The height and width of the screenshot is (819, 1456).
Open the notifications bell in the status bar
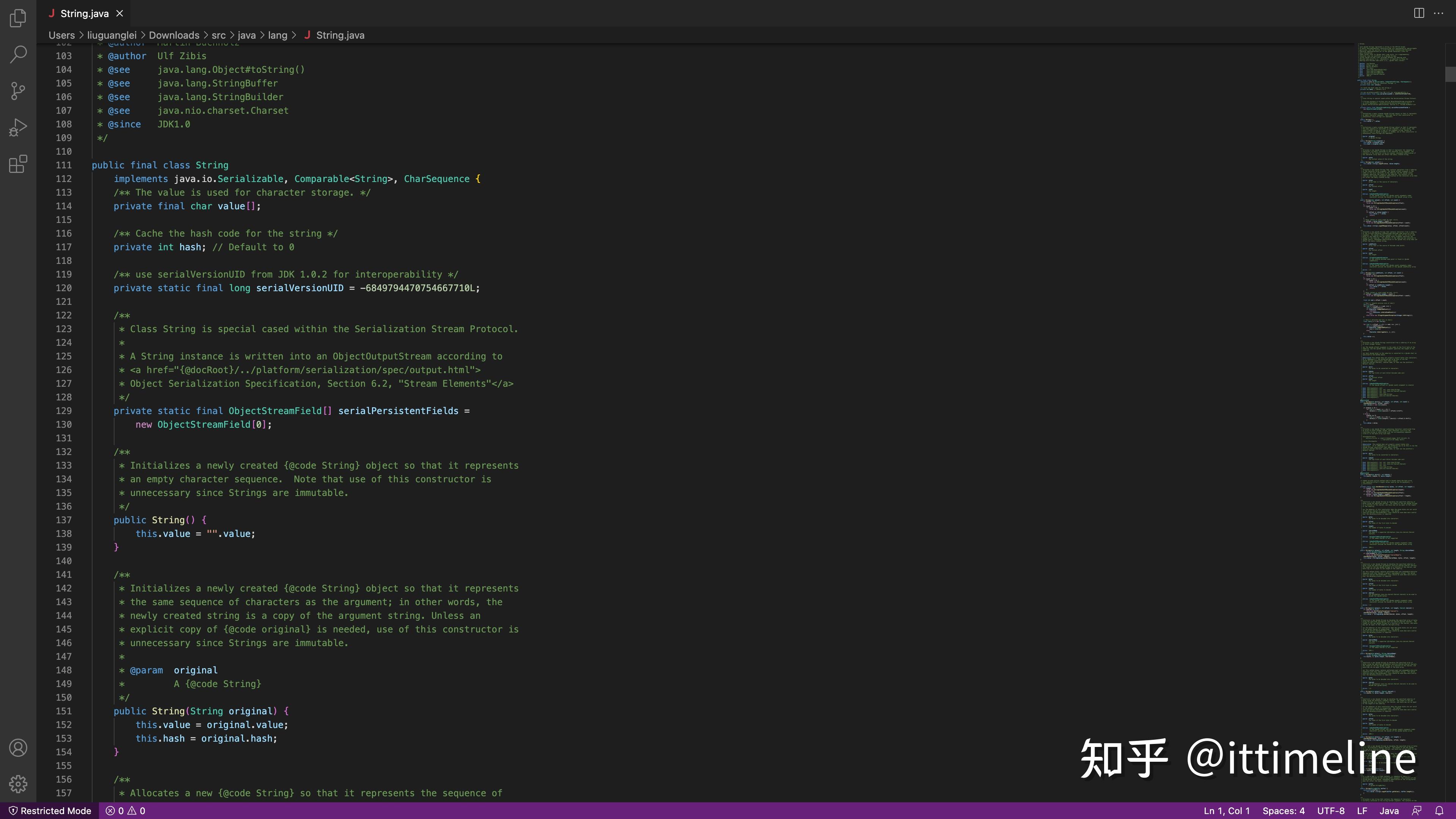tap(1440, 811)
